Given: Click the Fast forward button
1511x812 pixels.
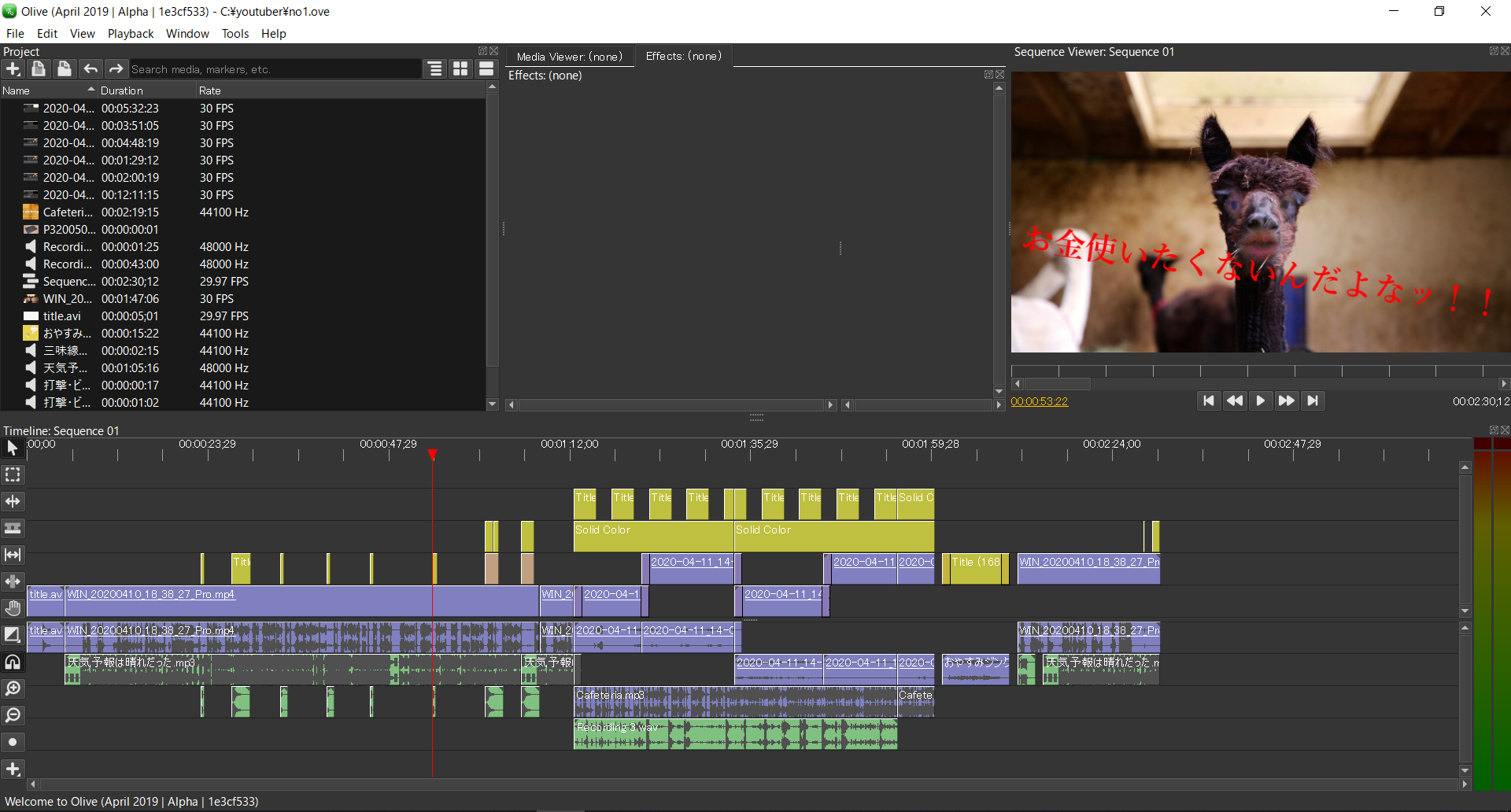Looking at the screenshot, I should pyautogui.click(x=1287, y=400).
